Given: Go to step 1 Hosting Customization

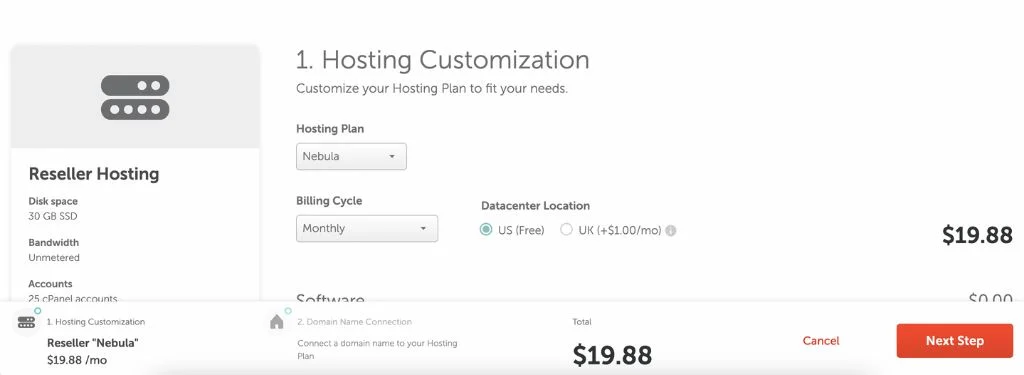Looking at the screenshot, I should (96, 322).
